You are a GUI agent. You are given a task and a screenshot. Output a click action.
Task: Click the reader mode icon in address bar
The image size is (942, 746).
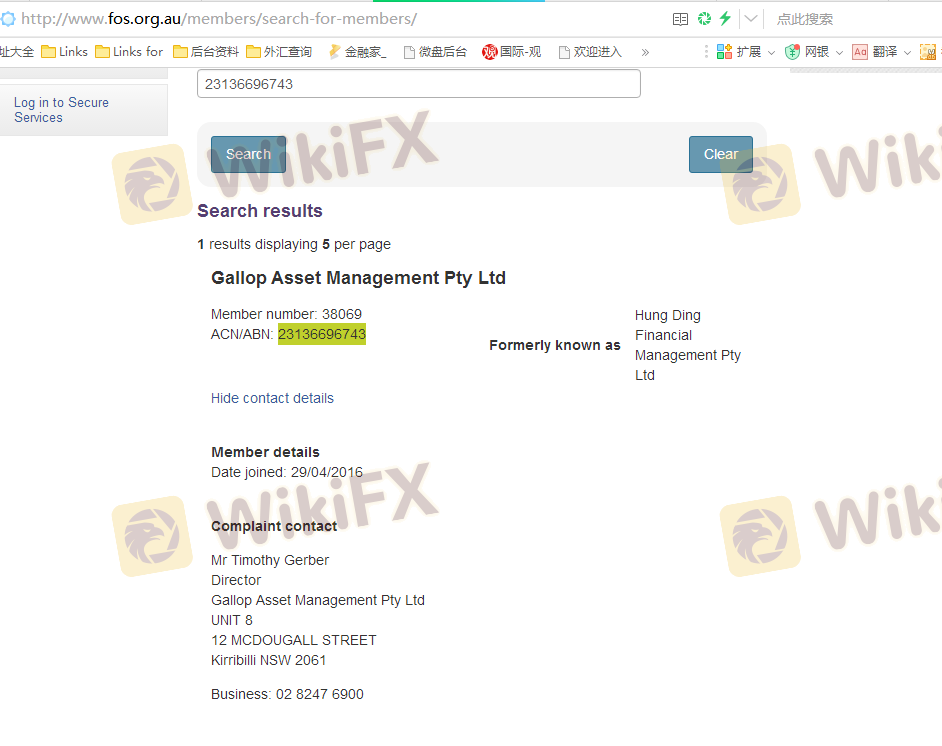pos(680,19)
